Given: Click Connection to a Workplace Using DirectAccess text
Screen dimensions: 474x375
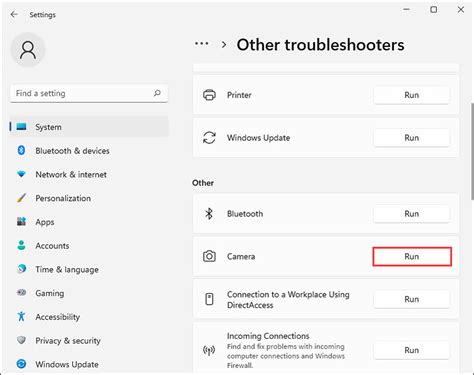Looking at the screenshot, I should [288, 299].
